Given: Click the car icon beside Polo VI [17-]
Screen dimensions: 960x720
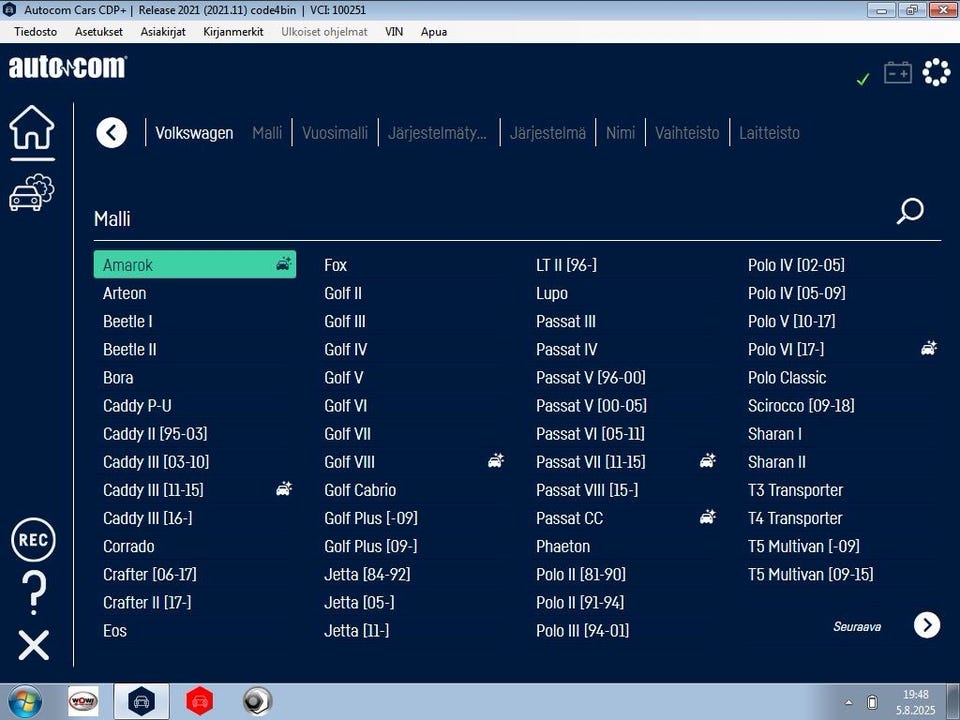Looking at the screenshot, I should tap(929, 348).
